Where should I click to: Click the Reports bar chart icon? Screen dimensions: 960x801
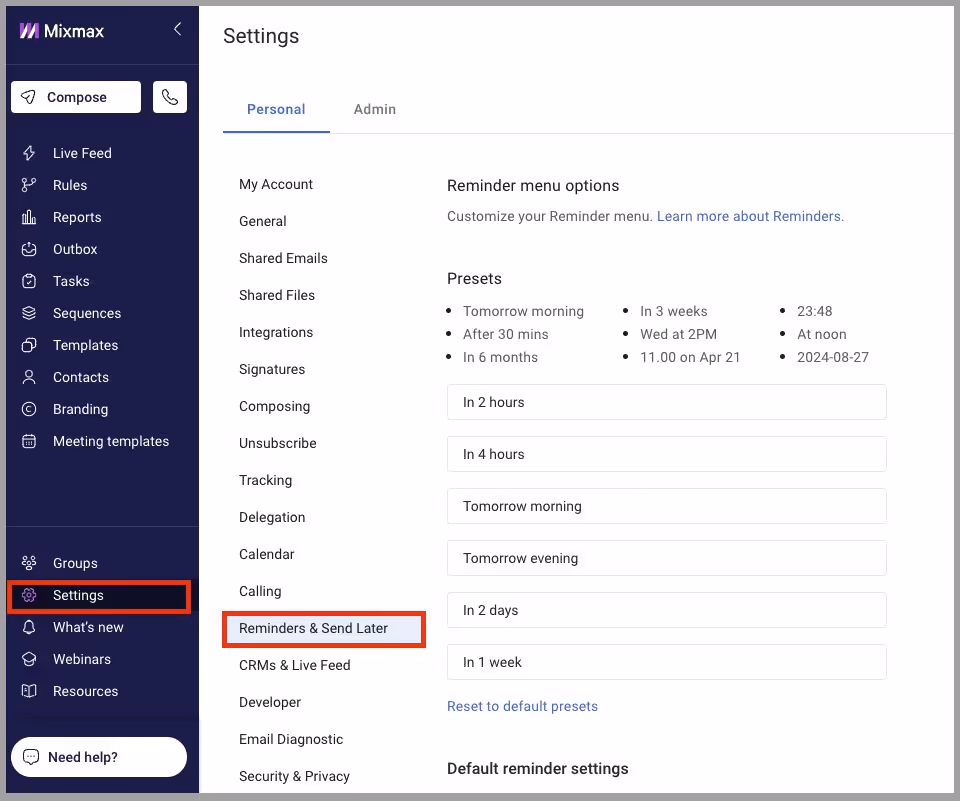click(29, 217)
